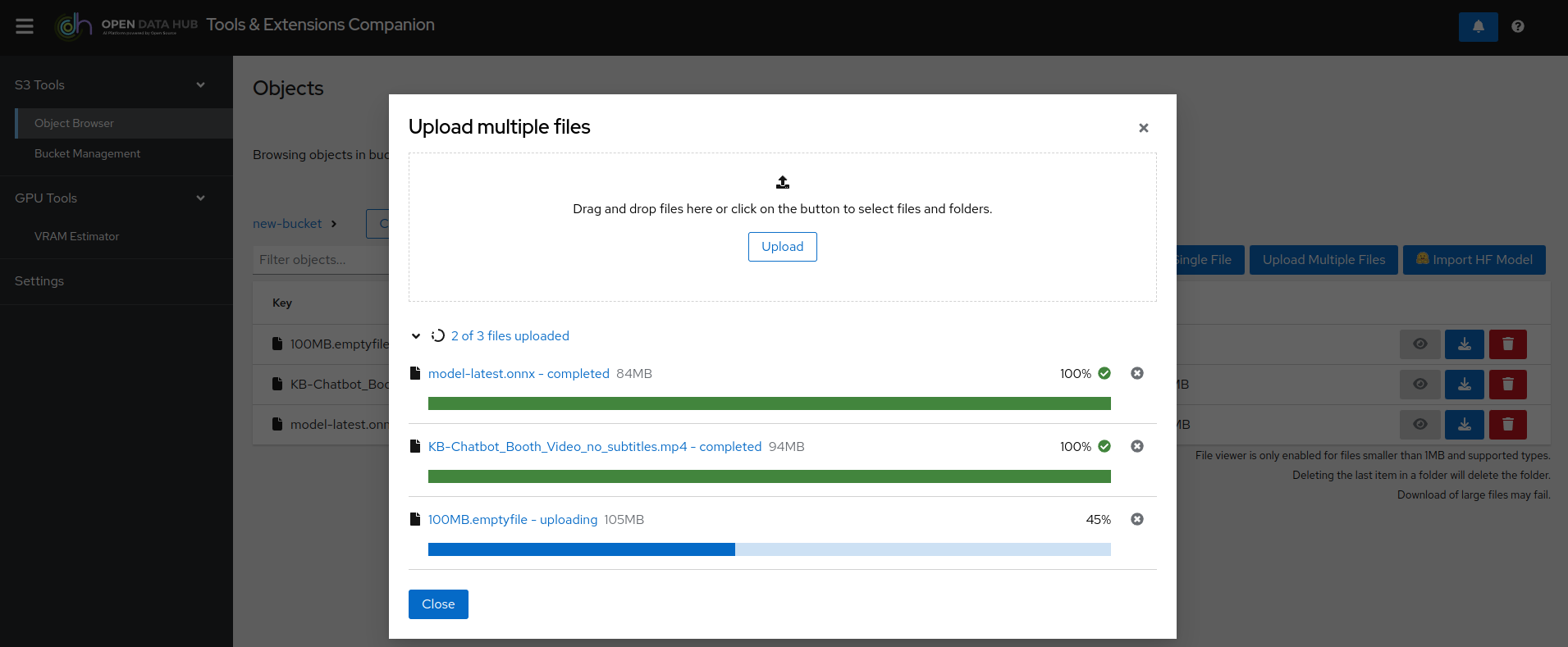Close the Upload multiple files dialog with X
This screenshot has width=1568, height=647.
(1143, 128)
